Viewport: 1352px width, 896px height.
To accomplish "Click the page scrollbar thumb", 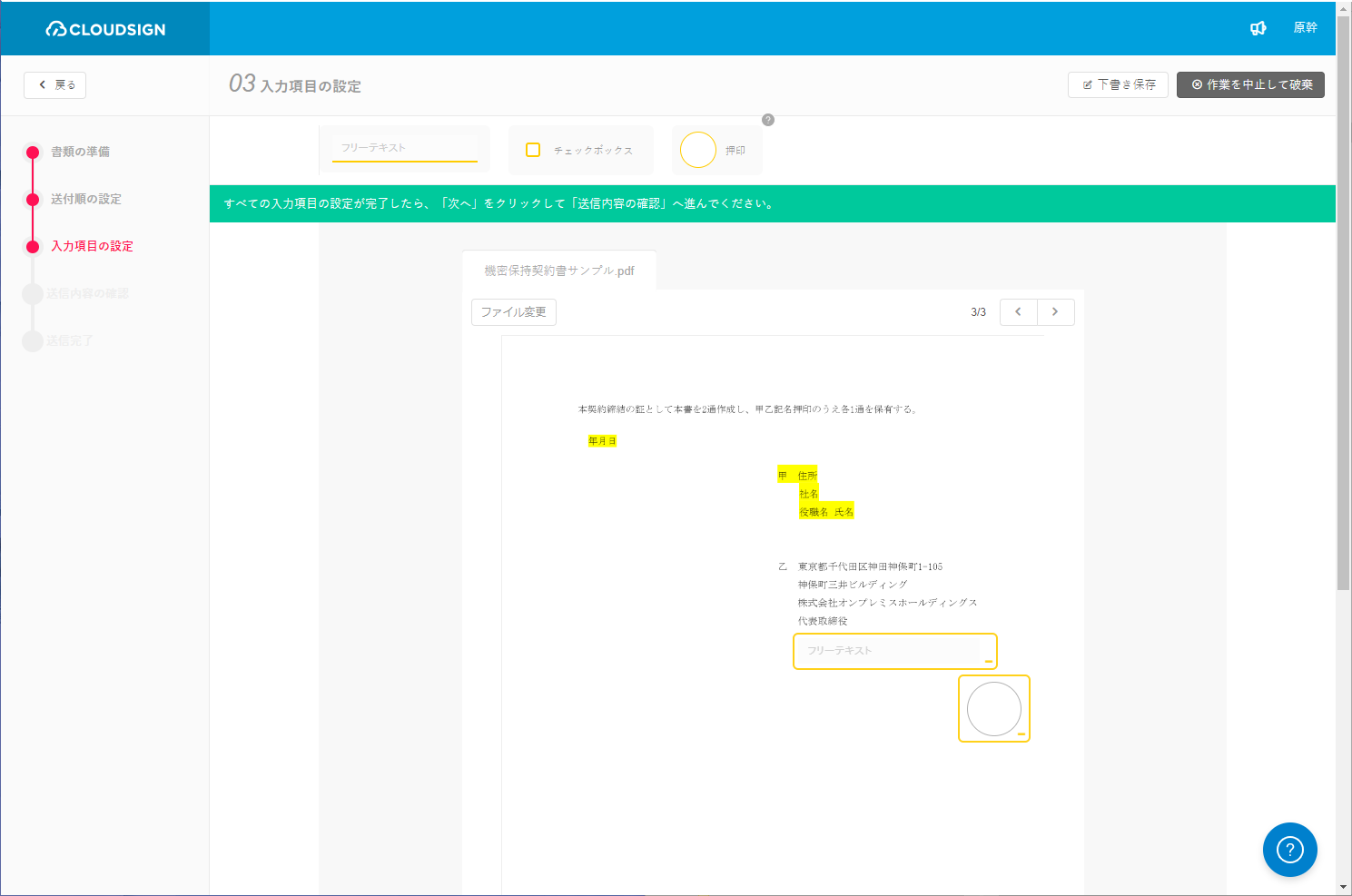I will (x=1344, y=303).
